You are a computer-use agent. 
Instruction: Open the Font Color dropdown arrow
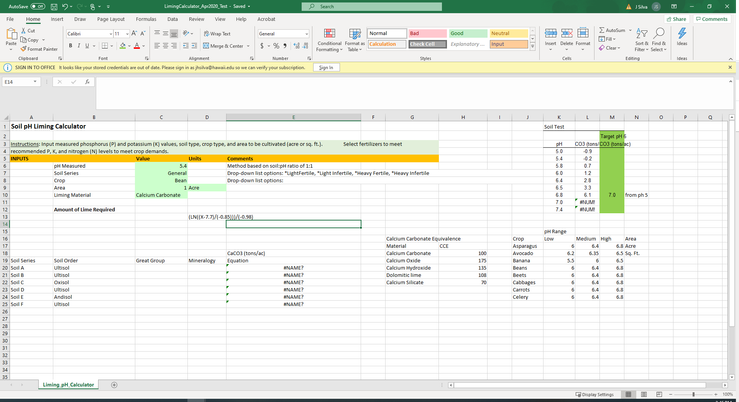[143, 46]
